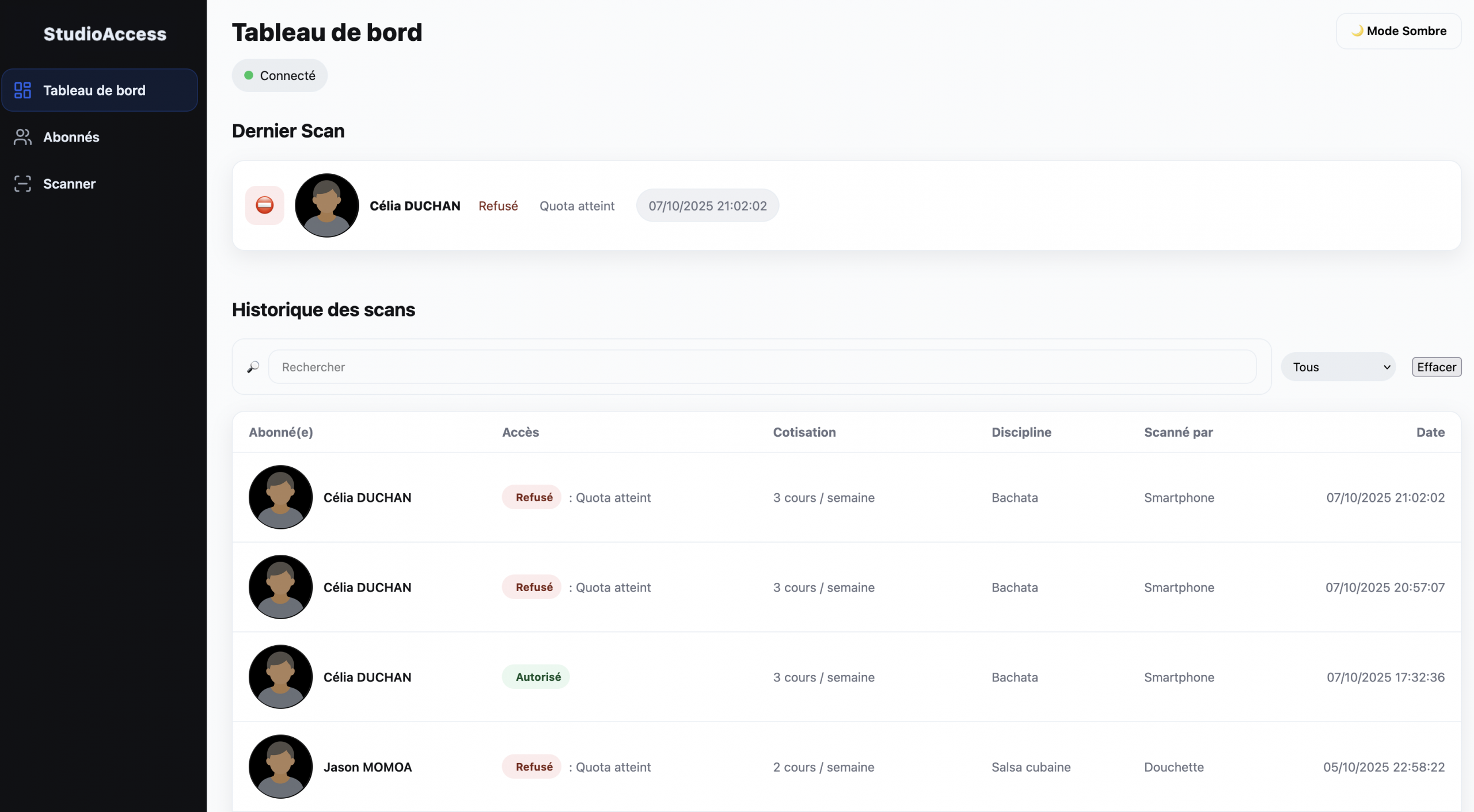Toggle Mode Sombre theme
The width and height of the screenshot is (1474, 812).
click(x=1399, y=31)
